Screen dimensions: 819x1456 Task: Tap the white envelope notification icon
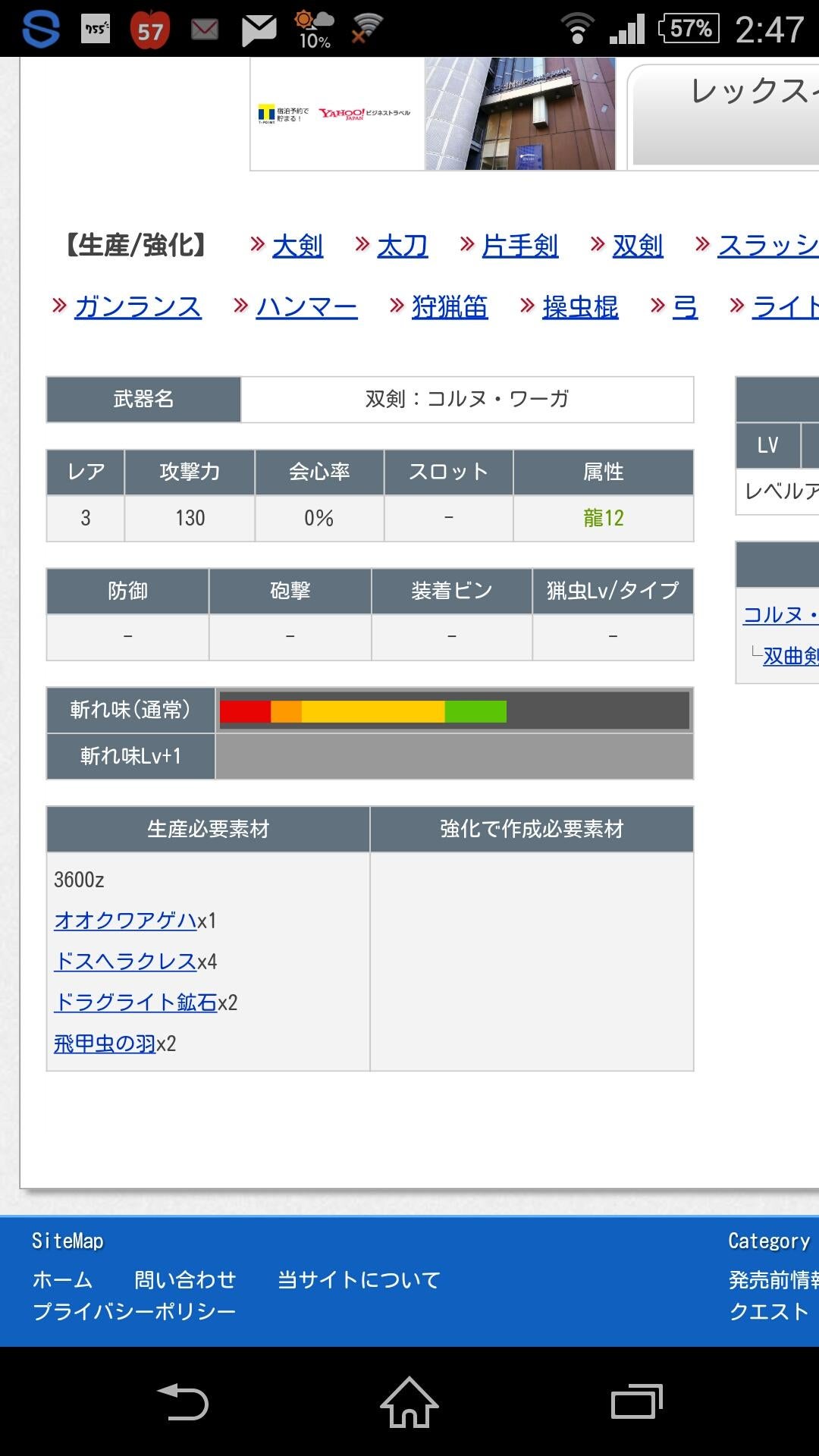259,30
